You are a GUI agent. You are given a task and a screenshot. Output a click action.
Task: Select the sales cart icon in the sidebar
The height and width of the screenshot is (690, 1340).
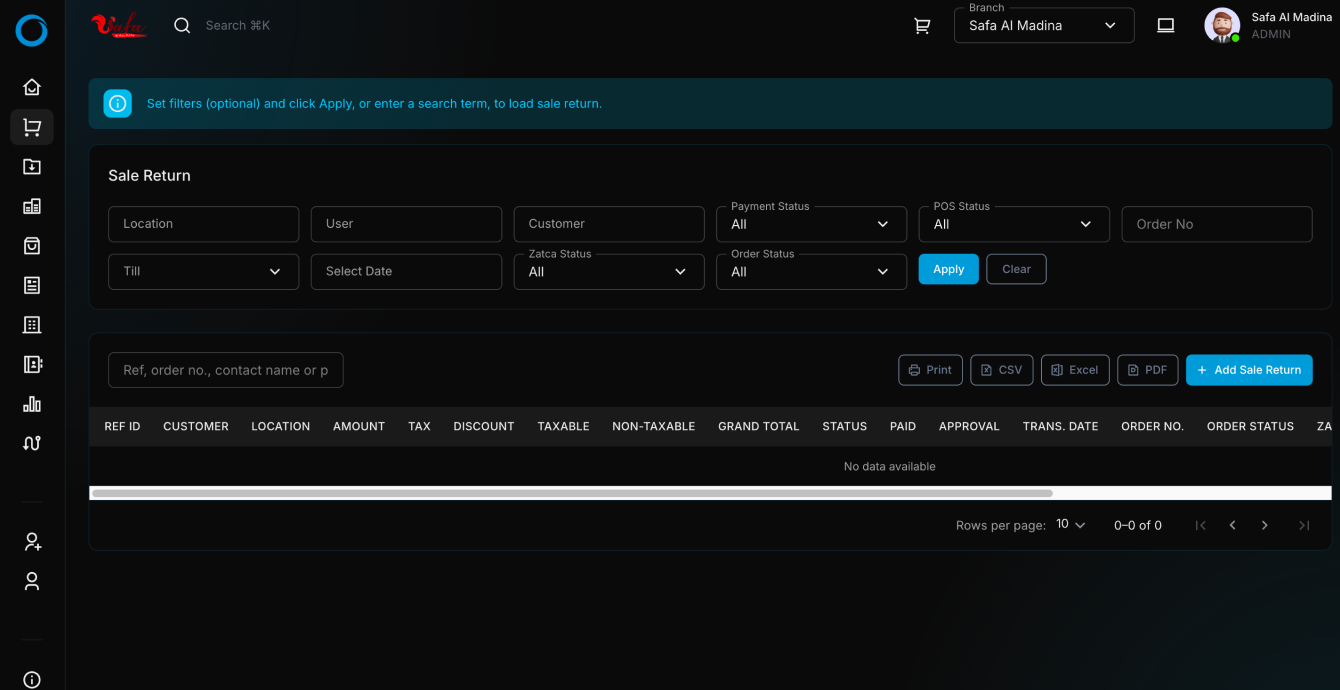[x=32, y=127]
